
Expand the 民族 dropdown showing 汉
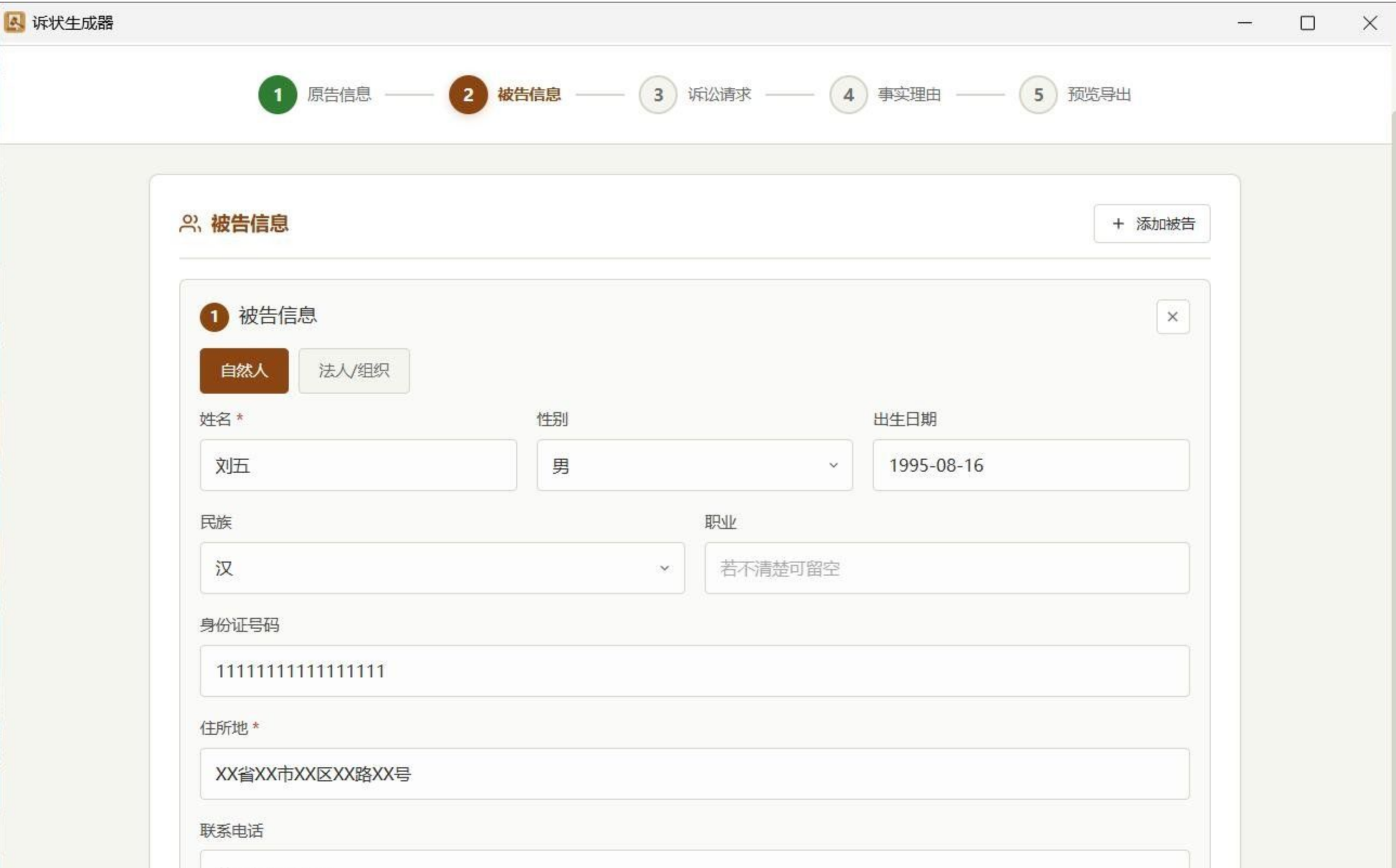click(x=442, y=568)
